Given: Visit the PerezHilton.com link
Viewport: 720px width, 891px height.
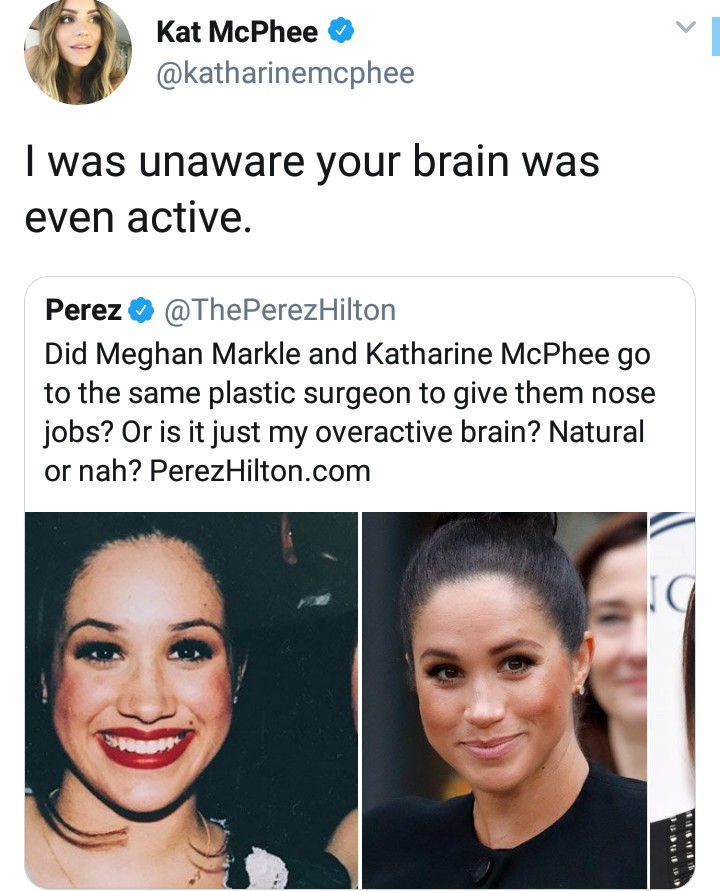Looking at the screenshot, I should 260,471.
